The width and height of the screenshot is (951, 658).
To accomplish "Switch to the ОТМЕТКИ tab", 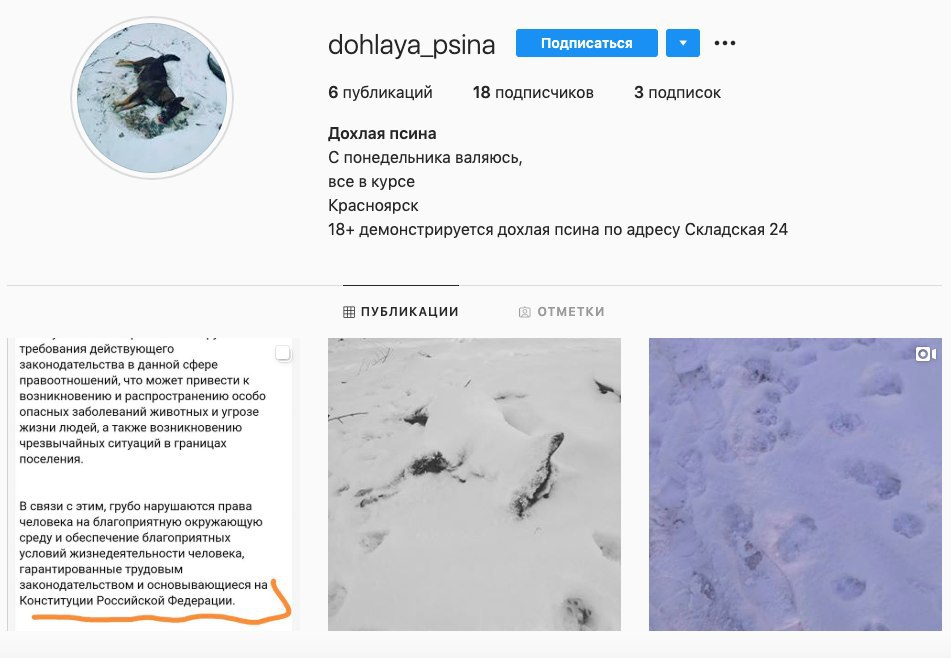I will (x=562, y=312).
